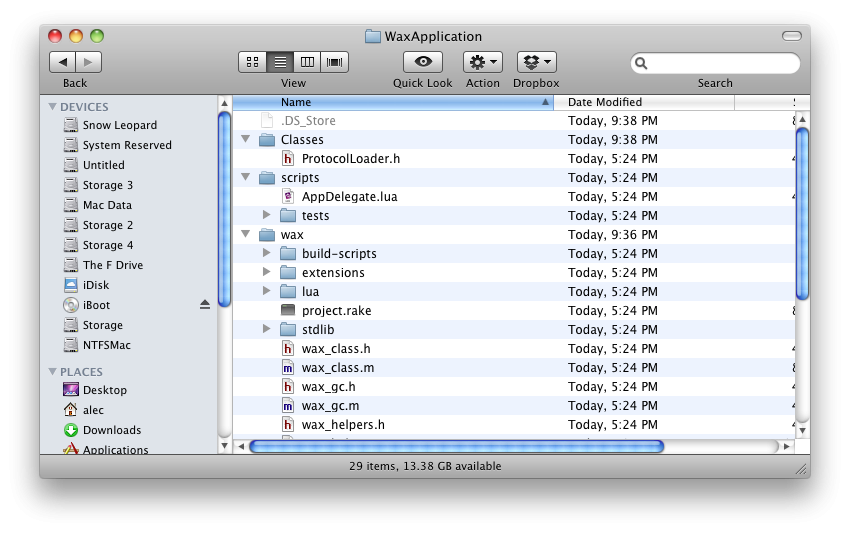The width and height of the screenshot is (850, 533).
Task: Collapse the DEVICES sidebar section
Action: [x=53, y=107]
